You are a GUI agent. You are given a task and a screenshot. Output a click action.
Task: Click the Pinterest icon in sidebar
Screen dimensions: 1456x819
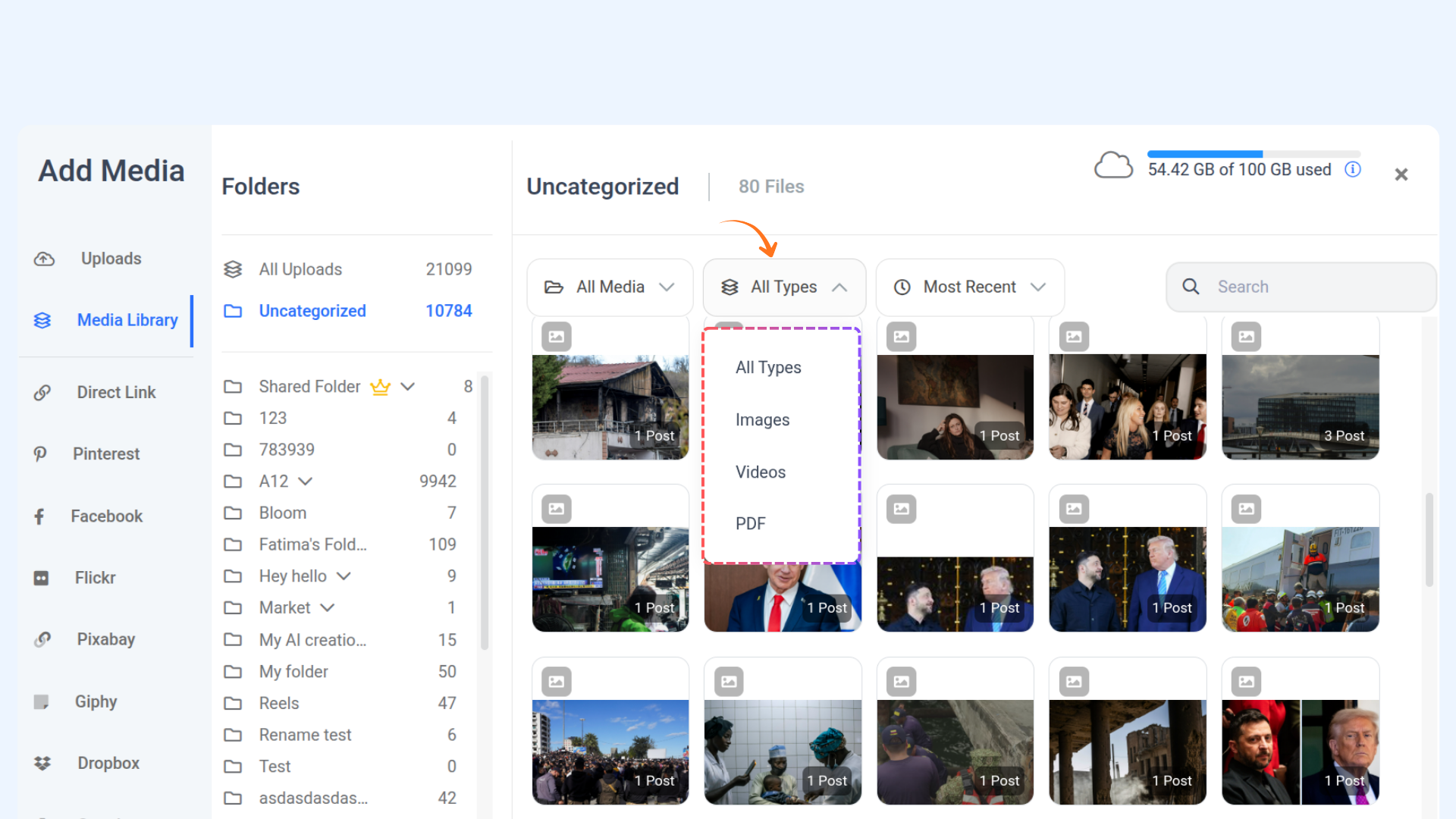pos(41,454)
